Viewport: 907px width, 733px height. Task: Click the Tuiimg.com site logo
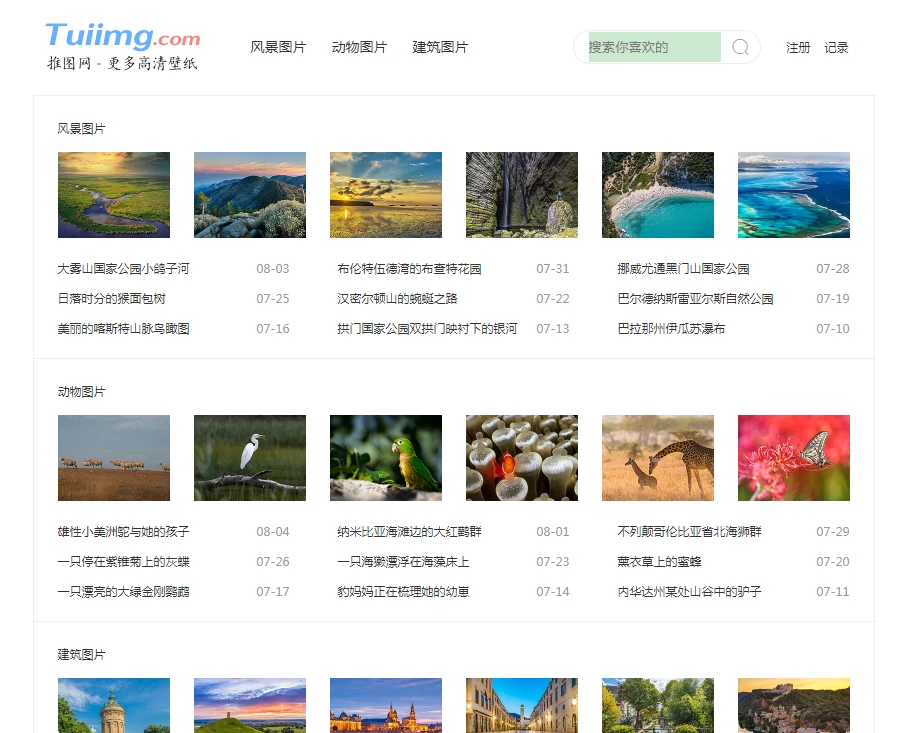(x=123, y=47)
